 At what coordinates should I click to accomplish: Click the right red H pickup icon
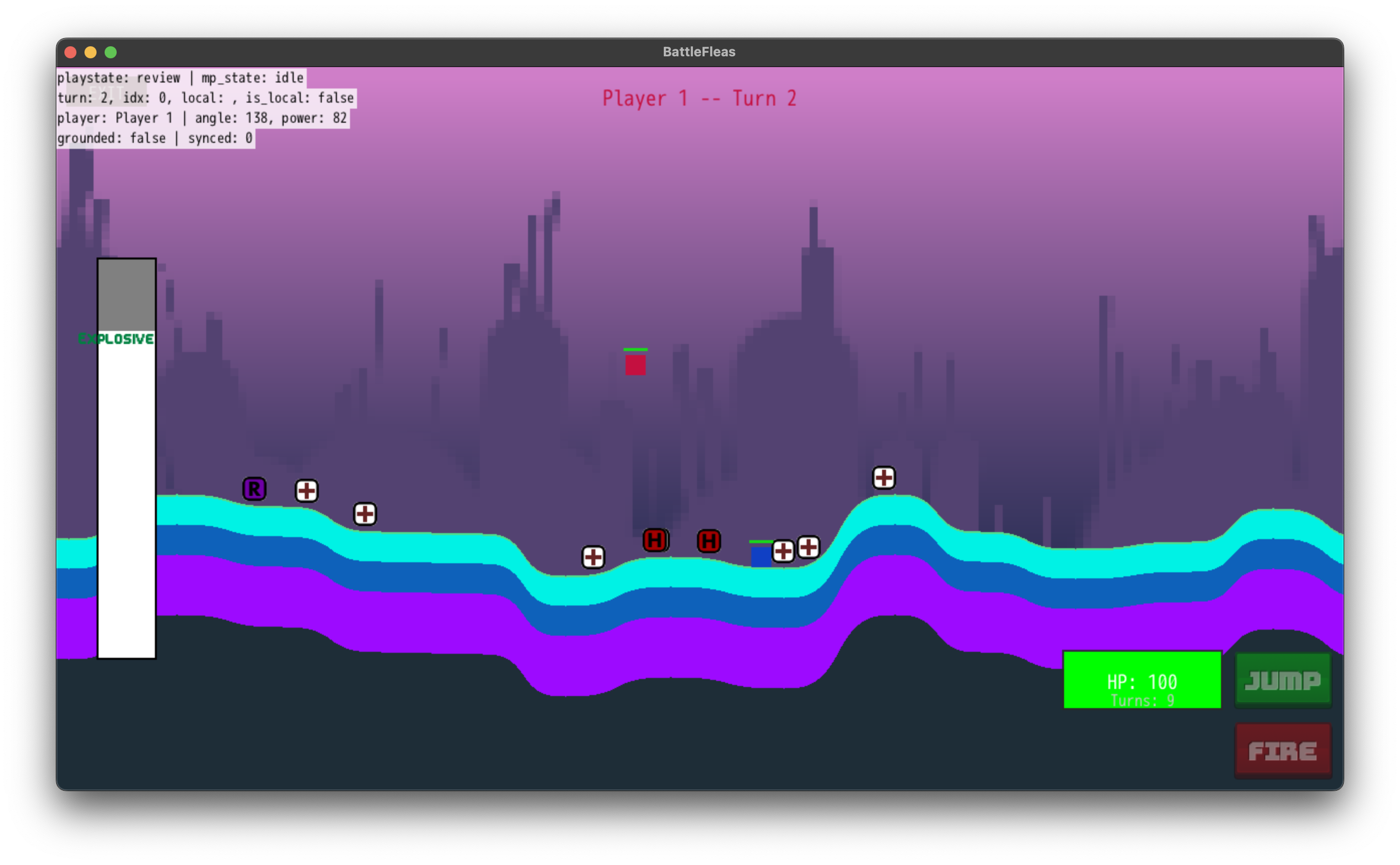(709, 541)
